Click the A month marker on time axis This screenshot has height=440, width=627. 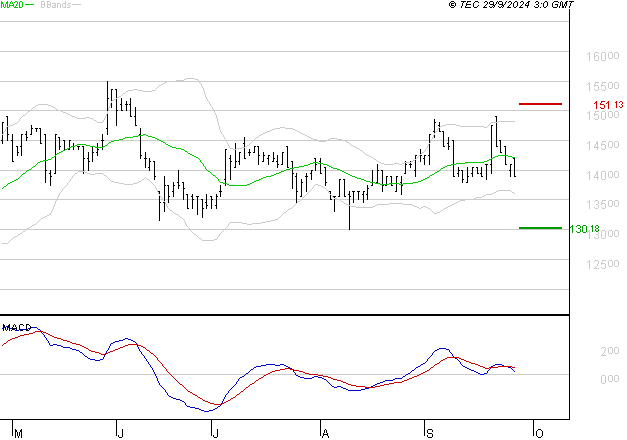(x=325, y=434)
